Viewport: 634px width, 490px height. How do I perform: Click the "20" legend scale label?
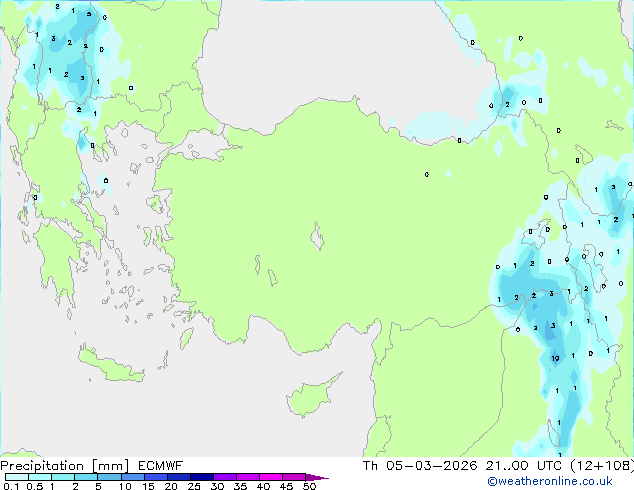point(171,486)
